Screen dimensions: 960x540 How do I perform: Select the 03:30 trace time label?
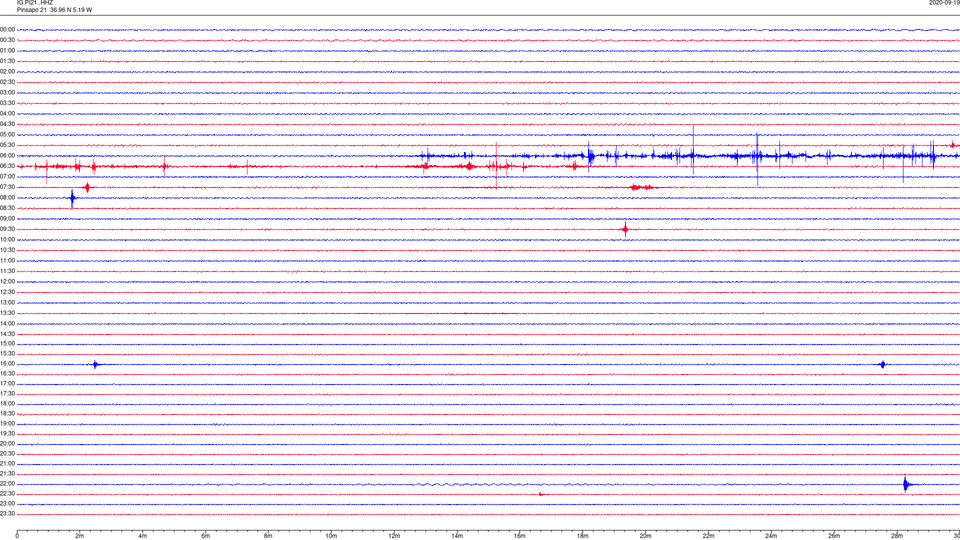coord(7,103)
